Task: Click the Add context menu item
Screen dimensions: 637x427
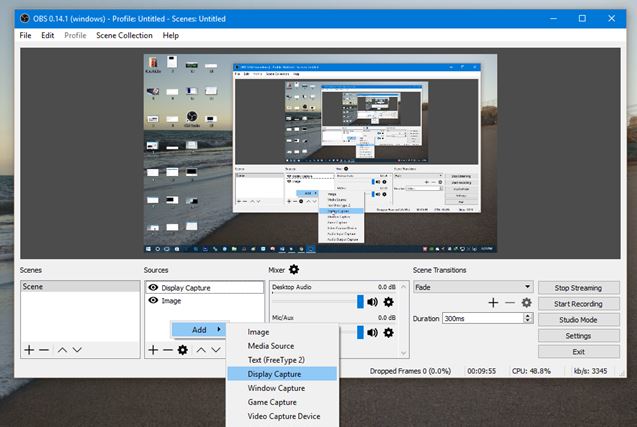Action: (x=199, y=329)
